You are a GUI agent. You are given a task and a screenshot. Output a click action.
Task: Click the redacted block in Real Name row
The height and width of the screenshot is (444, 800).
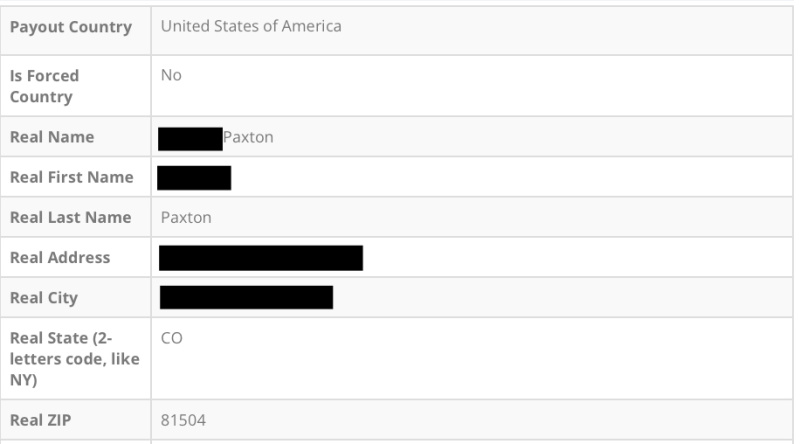[x=190, y=138]
